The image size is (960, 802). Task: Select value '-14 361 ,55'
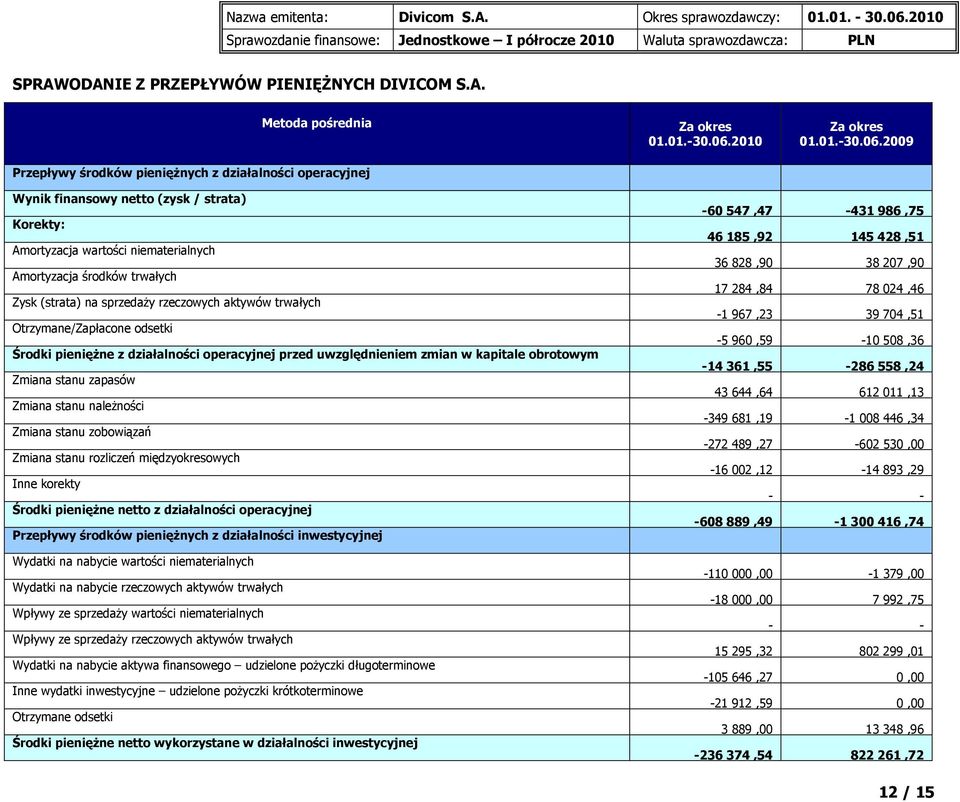tap(737, 366)
